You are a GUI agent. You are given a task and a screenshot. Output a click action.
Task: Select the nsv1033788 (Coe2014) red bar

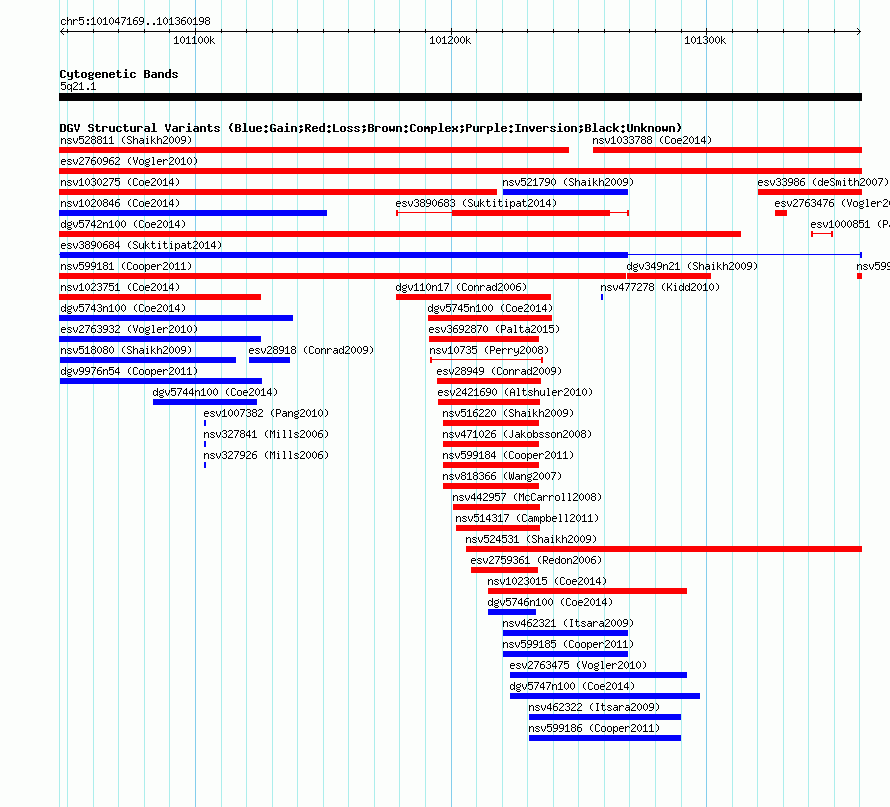pos(727,150)
